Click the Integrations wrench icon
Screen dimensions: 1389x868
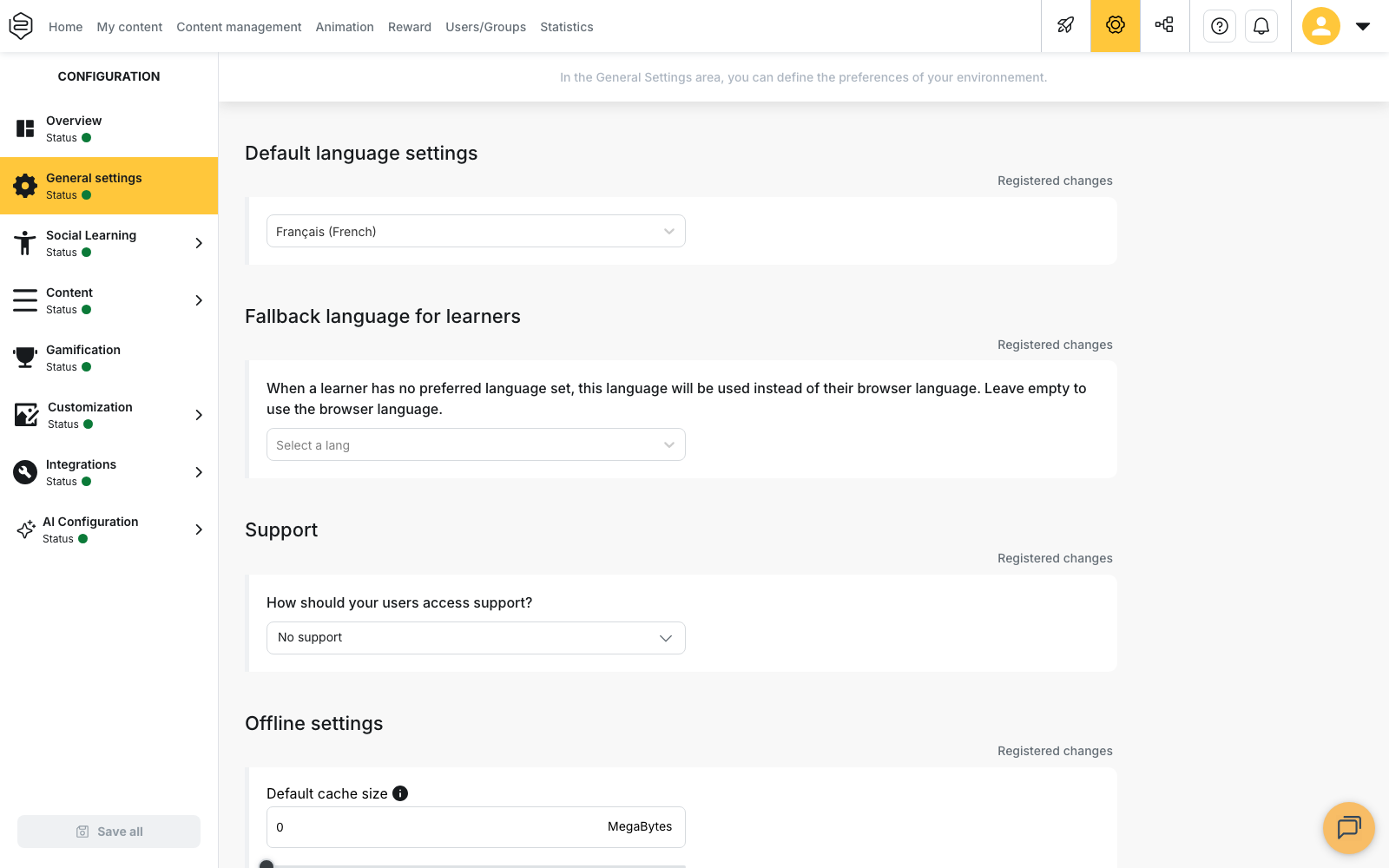(x=25, y=472)
